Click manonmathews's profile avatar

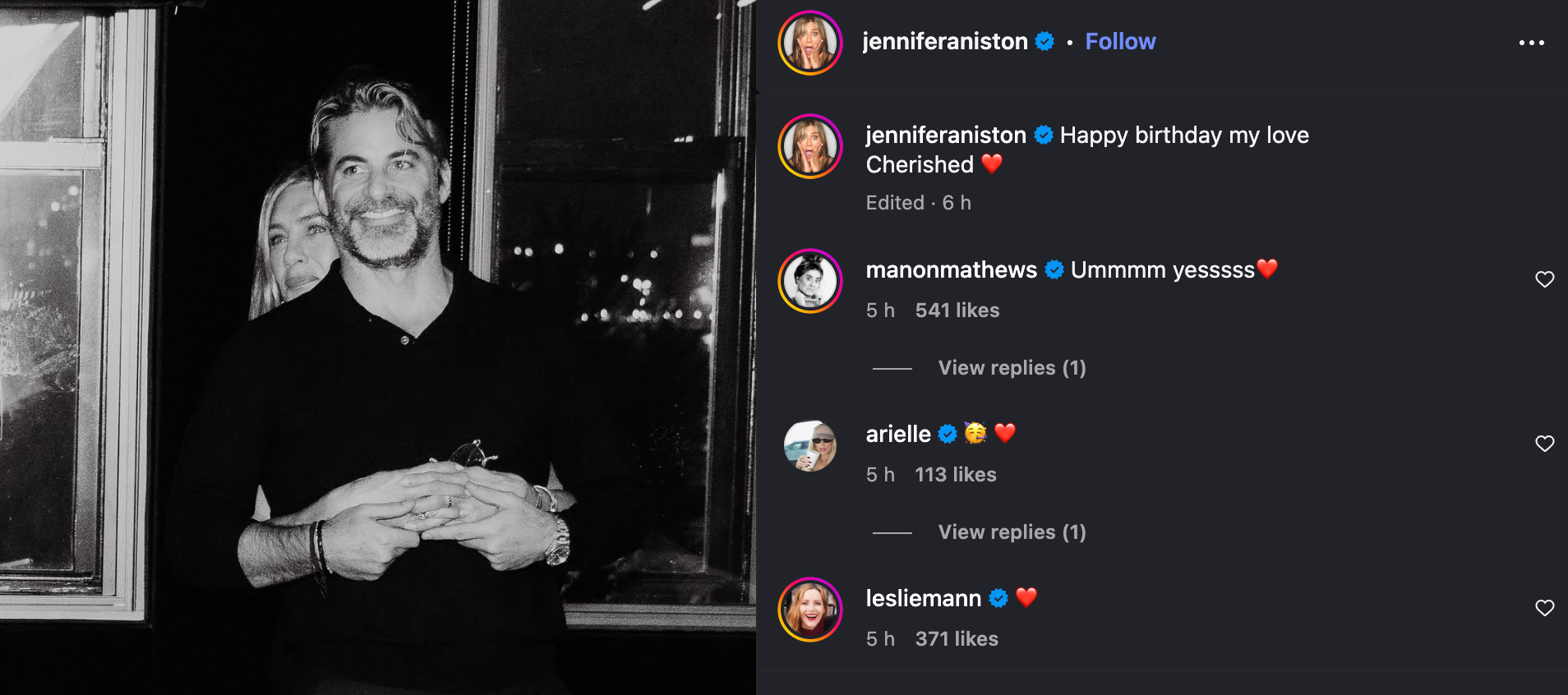click(x=811, y=281)
